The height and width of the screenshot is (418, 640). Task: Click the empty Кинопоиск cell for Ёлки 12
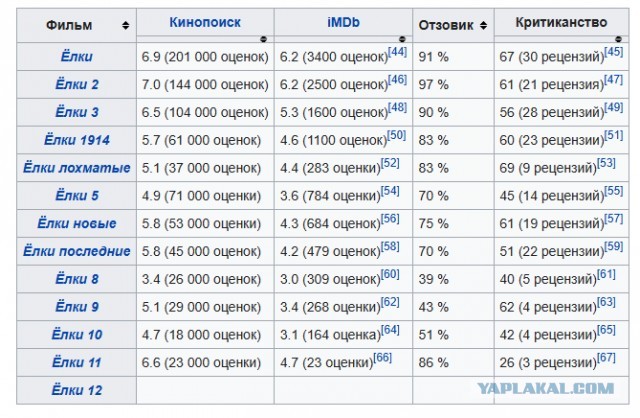[205, 388]
